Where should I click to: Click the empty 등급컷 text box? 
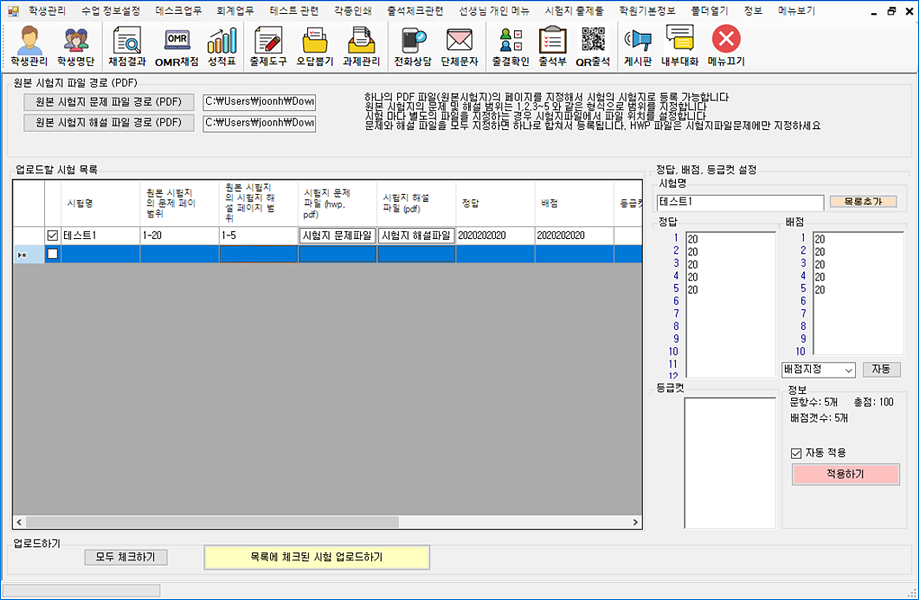[730, 463]
